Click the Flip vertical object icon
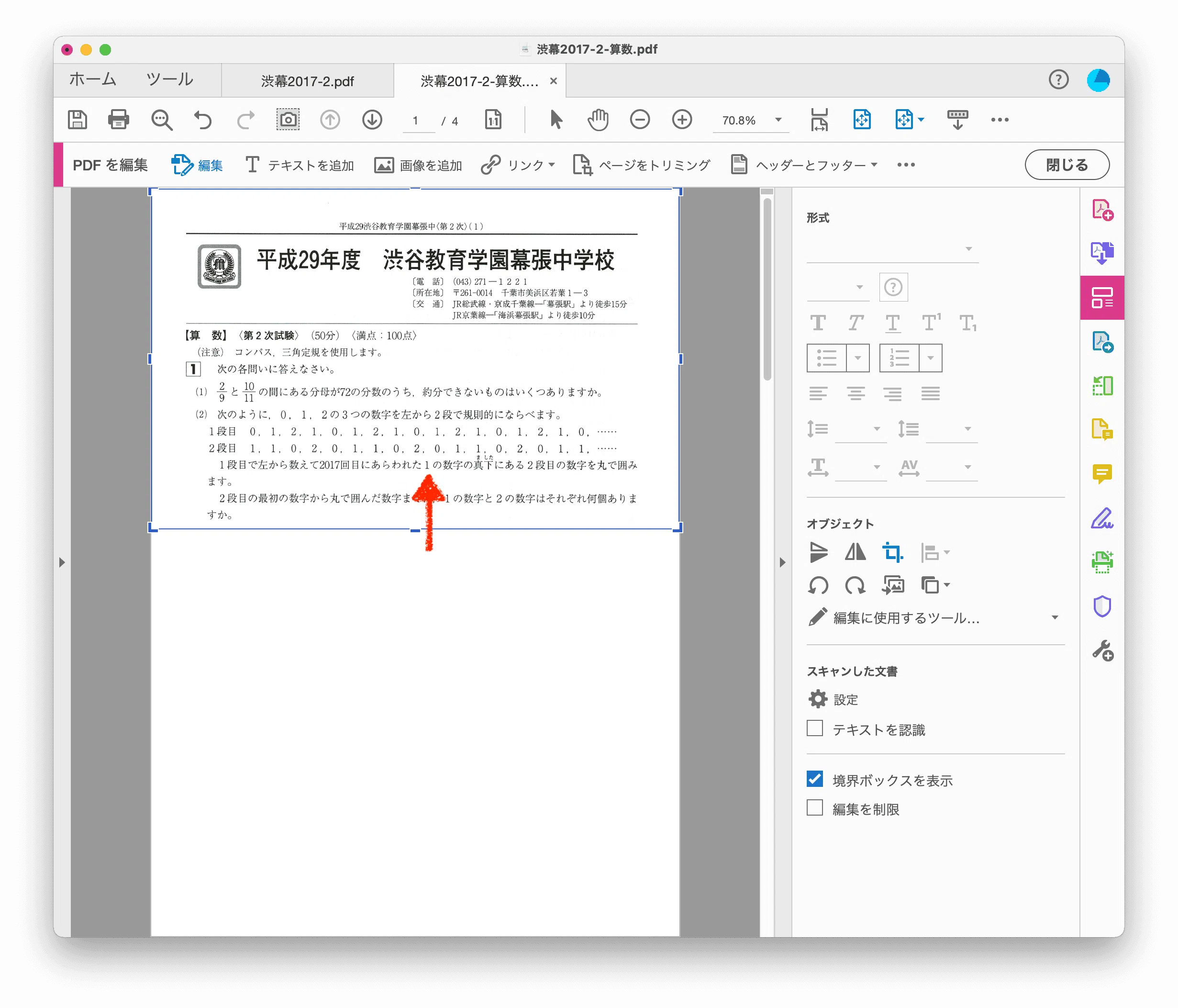1178x1008 pixels. [x=818, y=552]
